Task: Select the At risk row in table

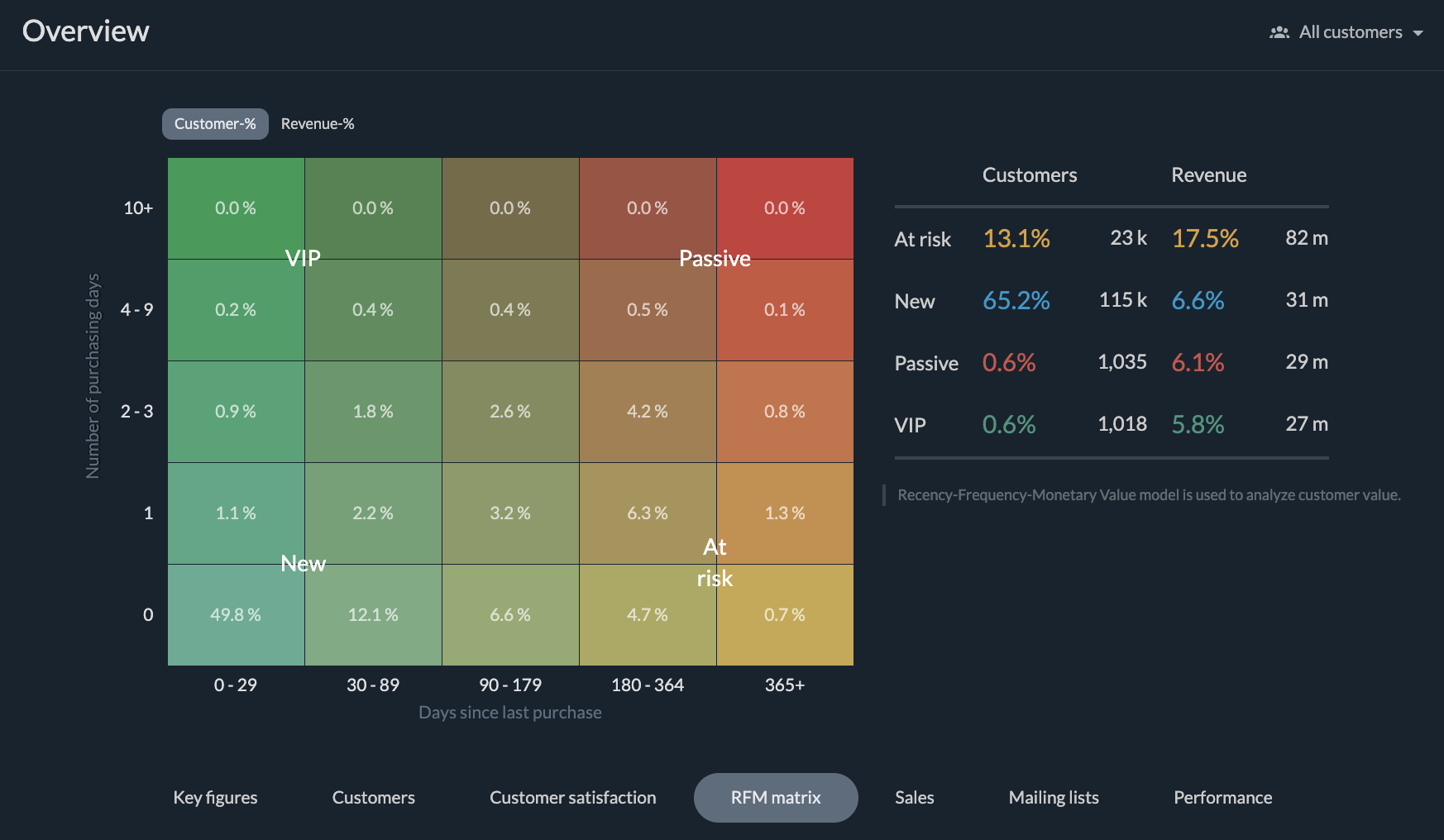Action: [1112, 239]
